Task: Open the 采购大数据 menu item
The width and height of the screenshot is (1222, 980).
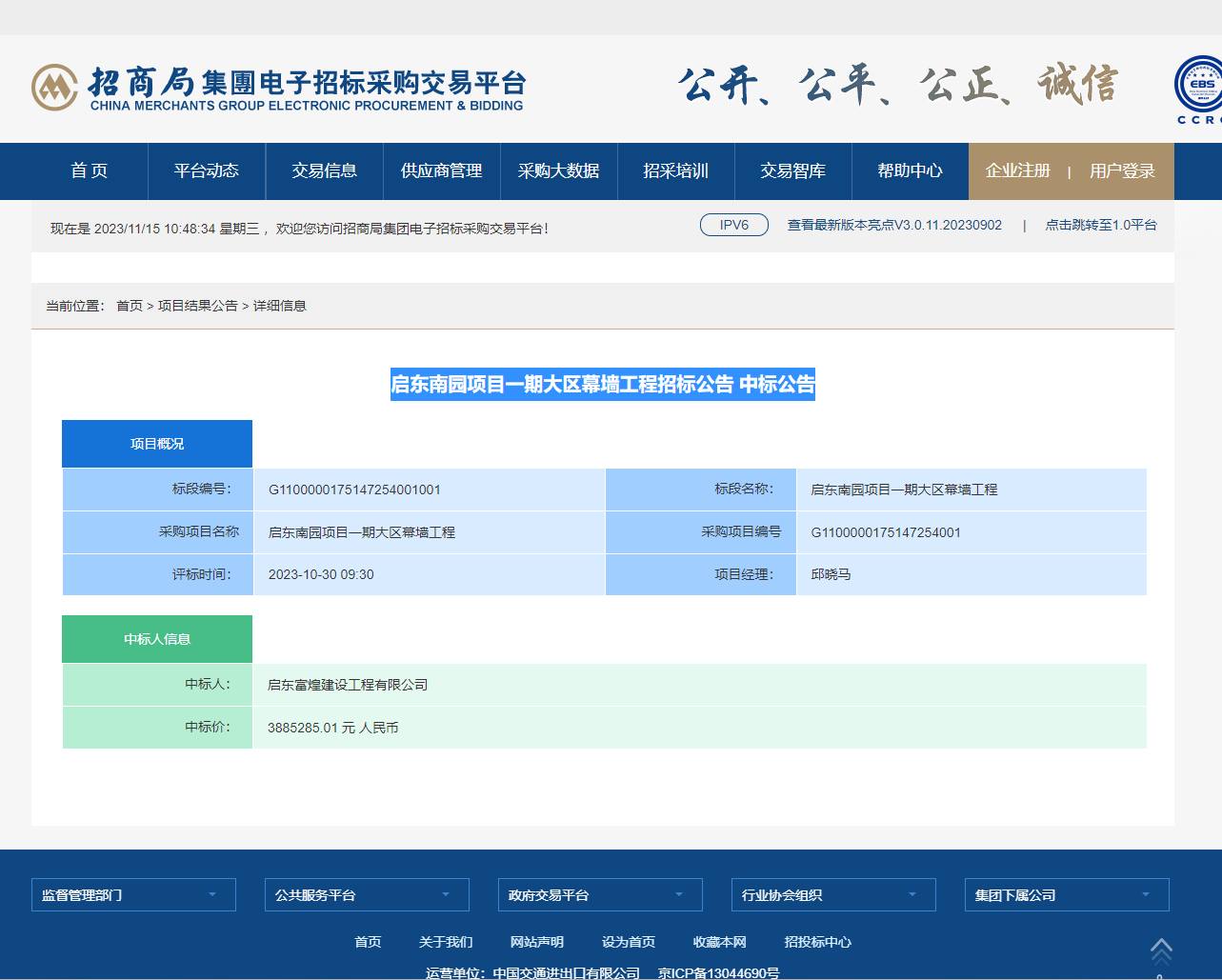Action: tap(558, 171)
